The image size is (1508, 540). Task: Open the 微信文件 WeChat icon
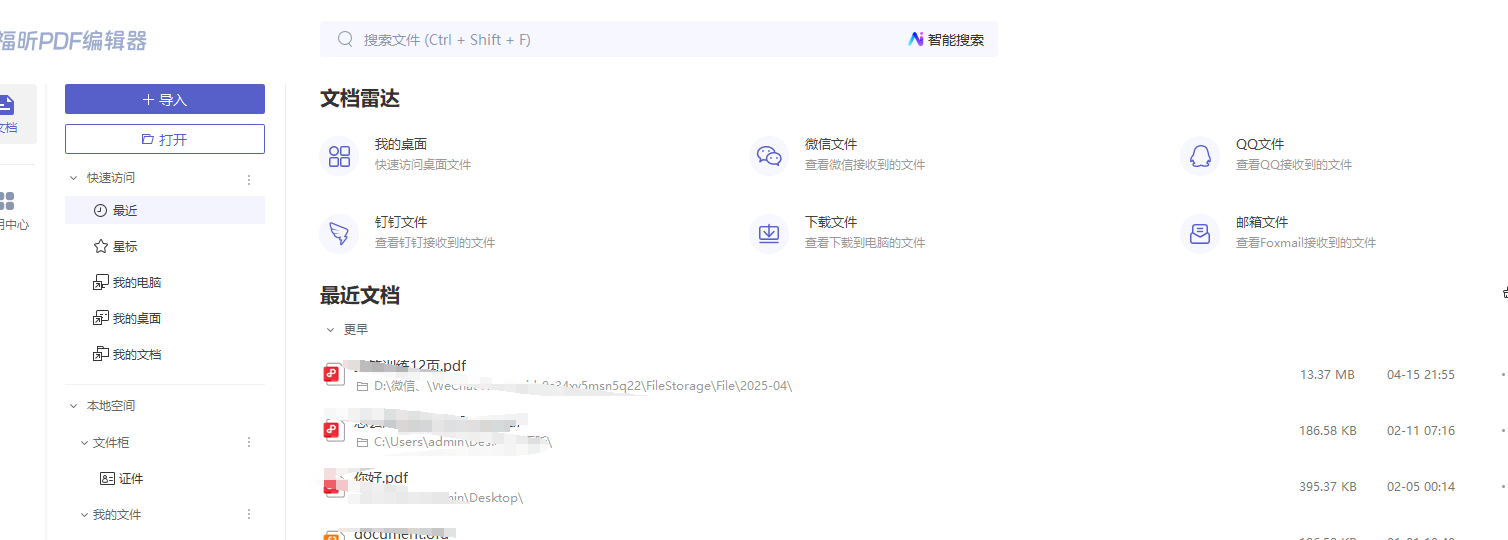(x=769, y=156)
